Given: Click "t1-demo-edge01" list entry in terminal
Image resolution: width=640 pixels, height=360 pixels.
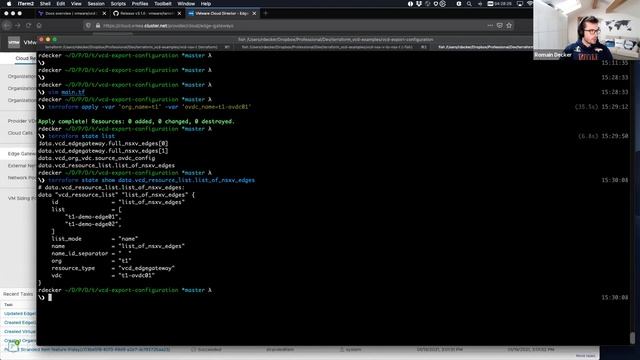Looking at the screenshot, I should 93,217.
